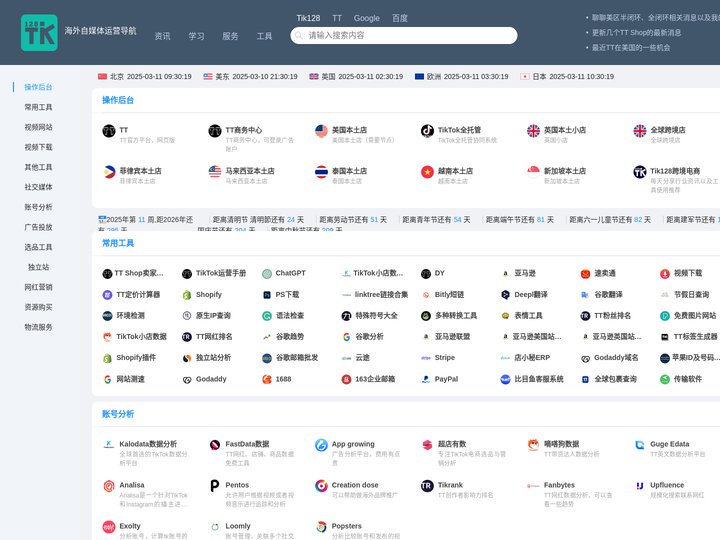Viewport: 720px width, 540px height.
Task: Open the 越南本土店 flag icon
Action: pos(428,172)
